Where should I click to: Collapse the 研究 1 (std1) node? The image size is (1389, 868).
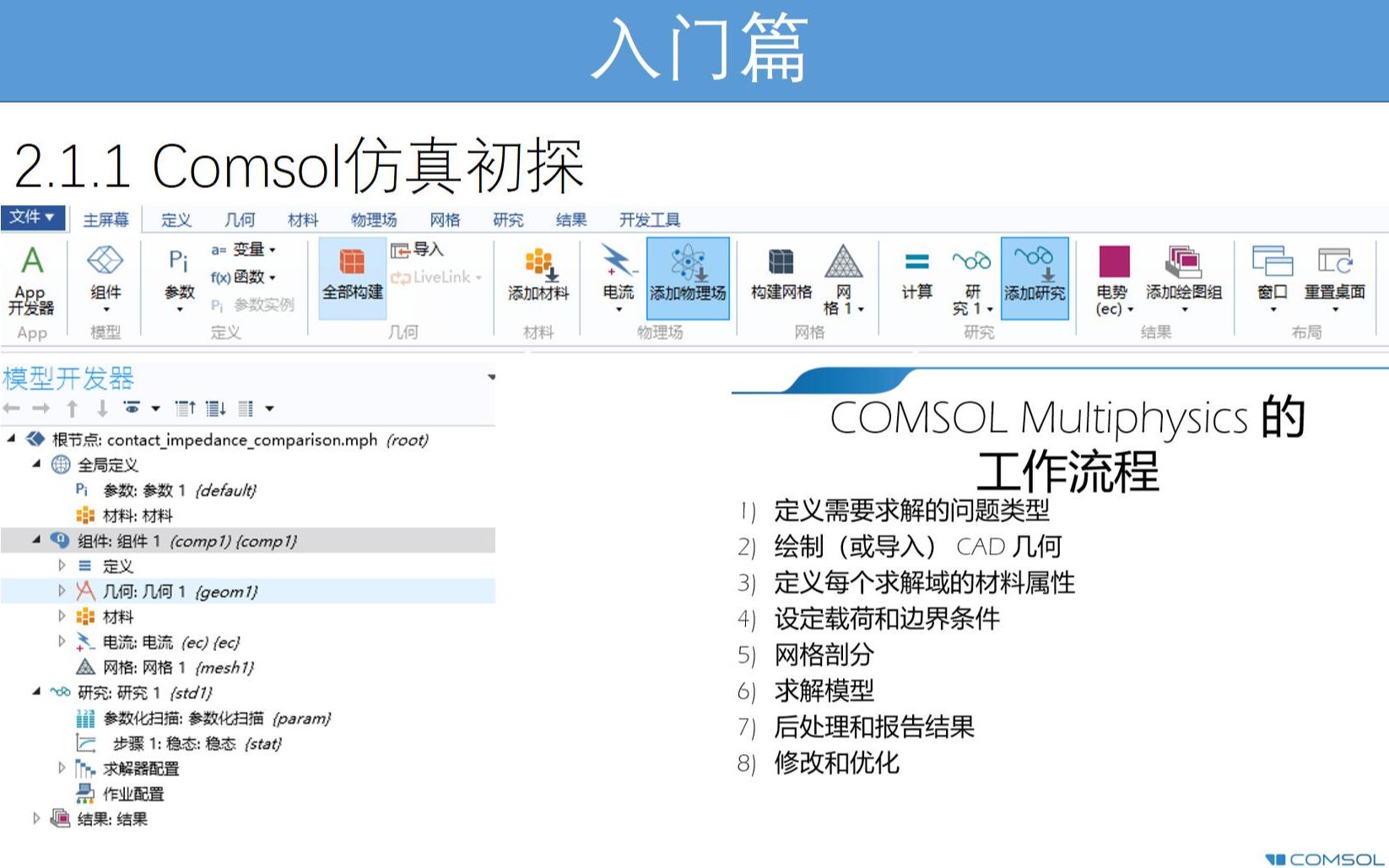click(x=36, y=692)
